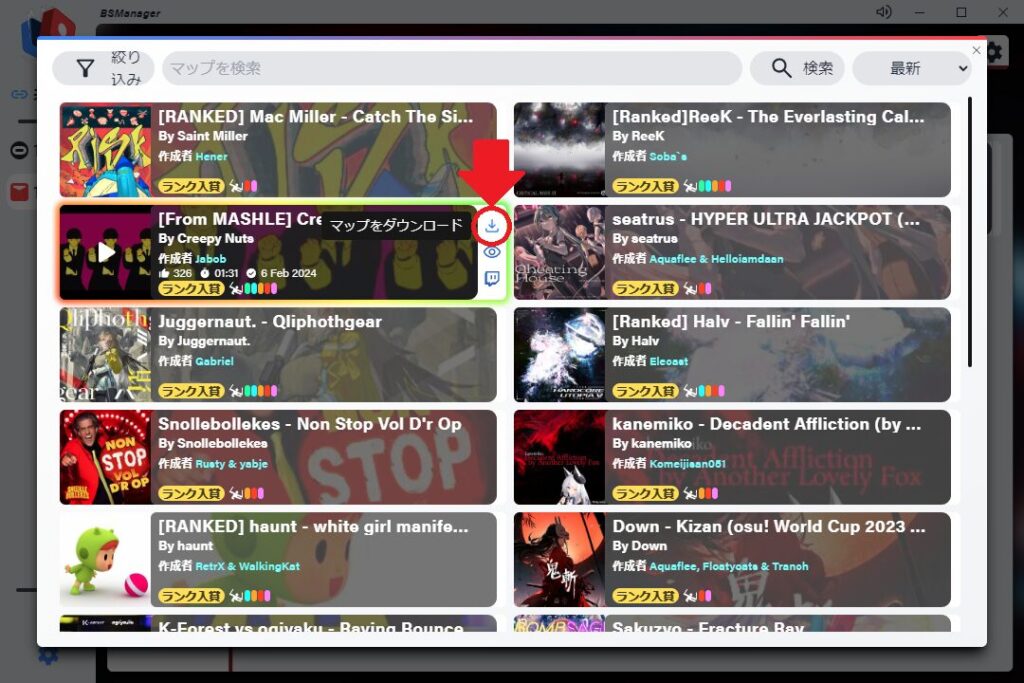Click the thumbs-up icon beside 326 likes
The width and height of the screenshot is (1024, 683).
[164, 274]
